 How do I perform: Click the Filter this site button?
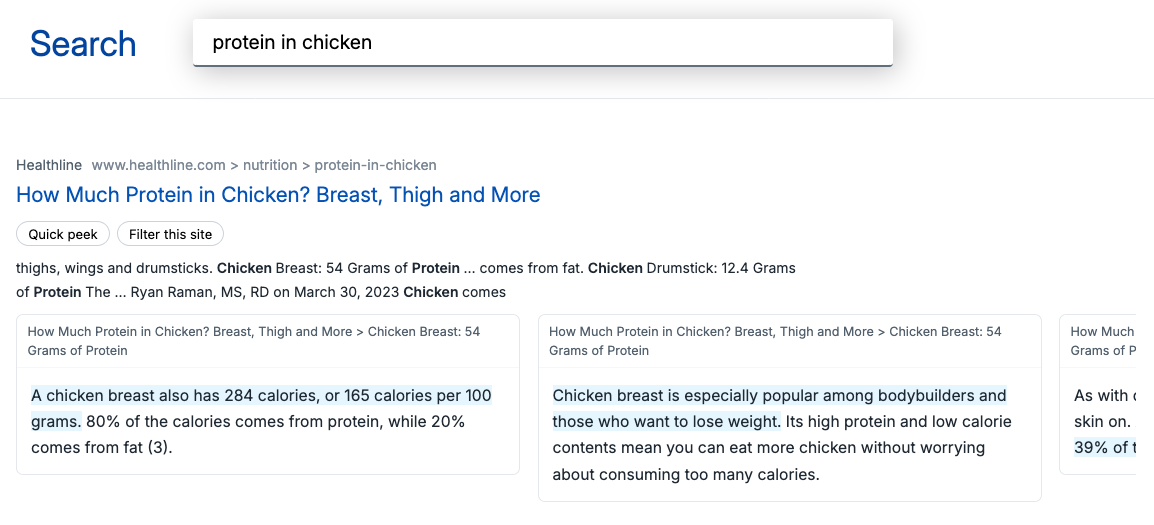(x=170, y=234)
